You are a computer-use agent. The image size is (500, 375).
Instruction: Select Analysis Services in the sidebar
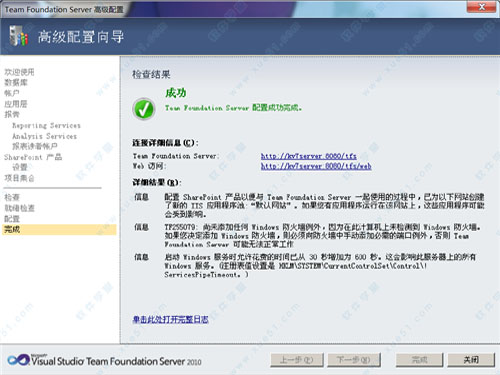pyautogui.click(x=44, y=136)
